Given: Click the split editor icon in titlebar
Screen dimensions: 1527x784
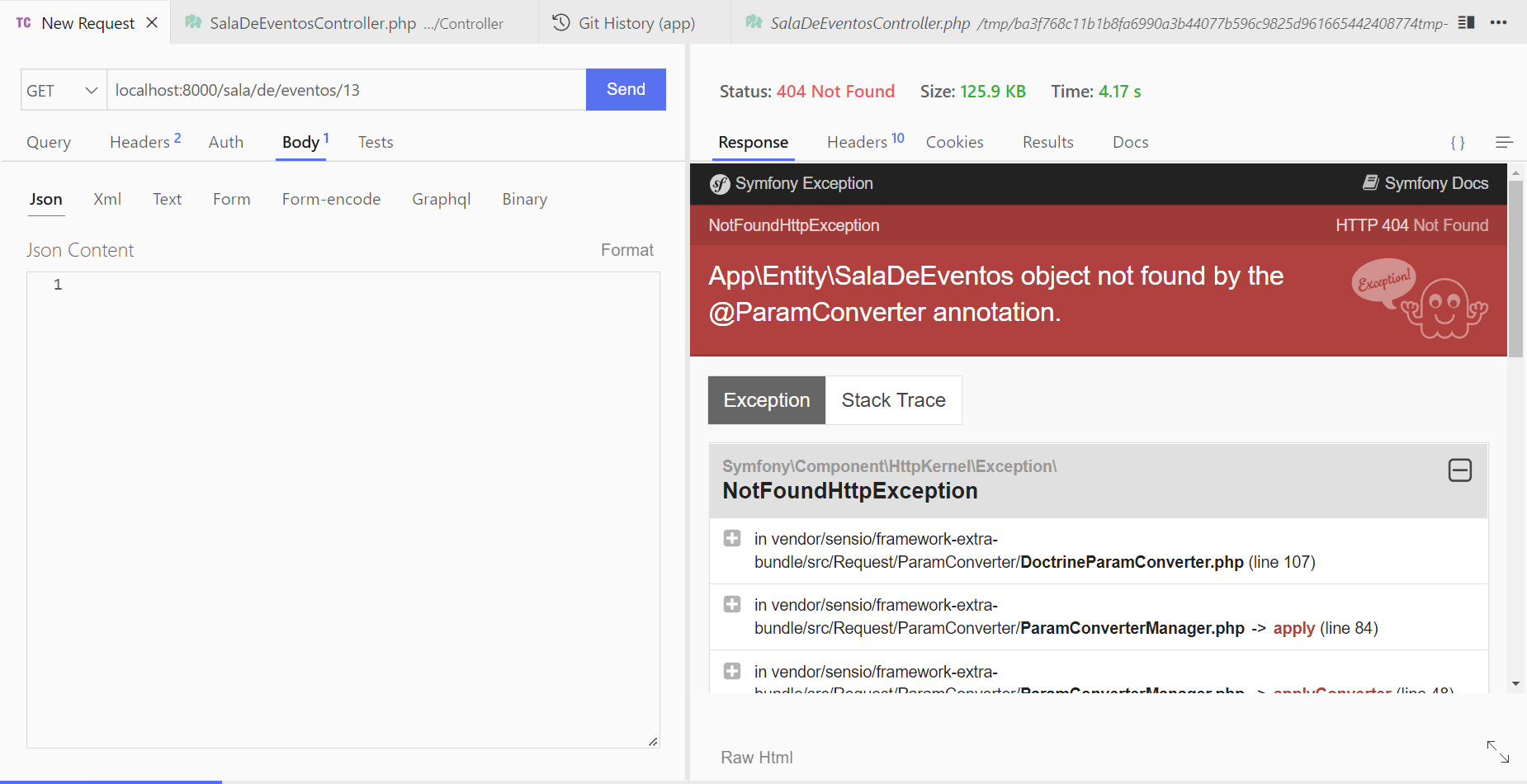Looking at the screenshot, I should click(x=1467, y=22).
